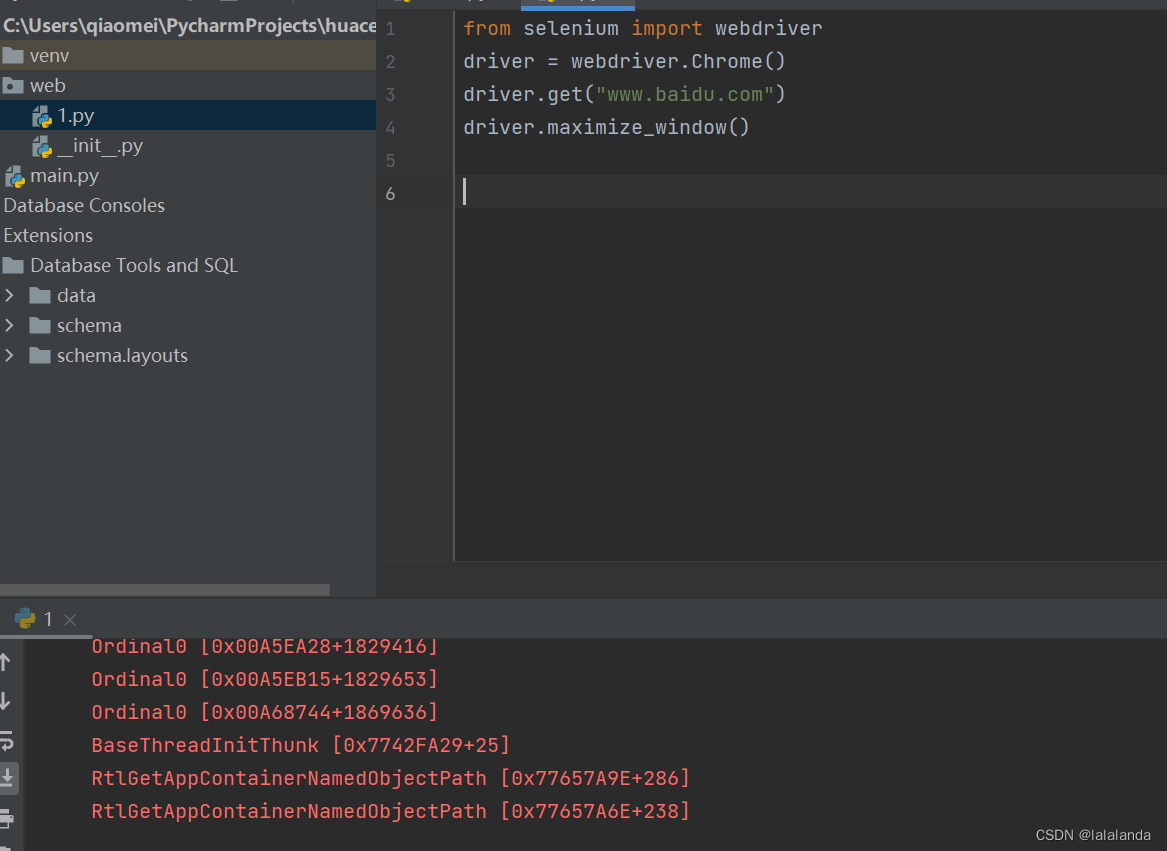Click the schema folder icon
Screen dimensions: 1167x851
tap(39, 325)
